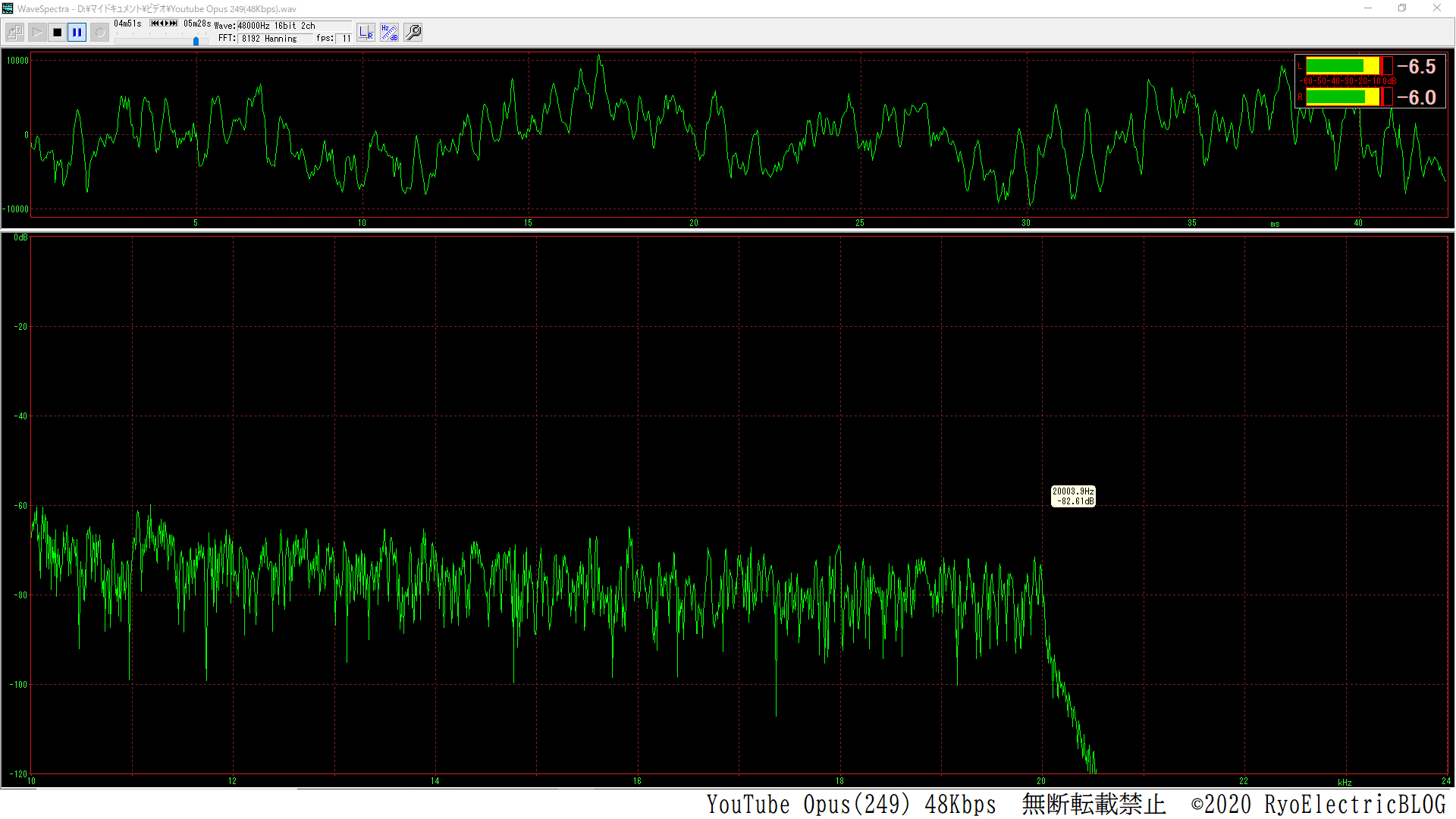Click the elapsed time 04m51s
Image resolution: width=1456 pixels, height=819 pixels.
(x=127, y=24)
